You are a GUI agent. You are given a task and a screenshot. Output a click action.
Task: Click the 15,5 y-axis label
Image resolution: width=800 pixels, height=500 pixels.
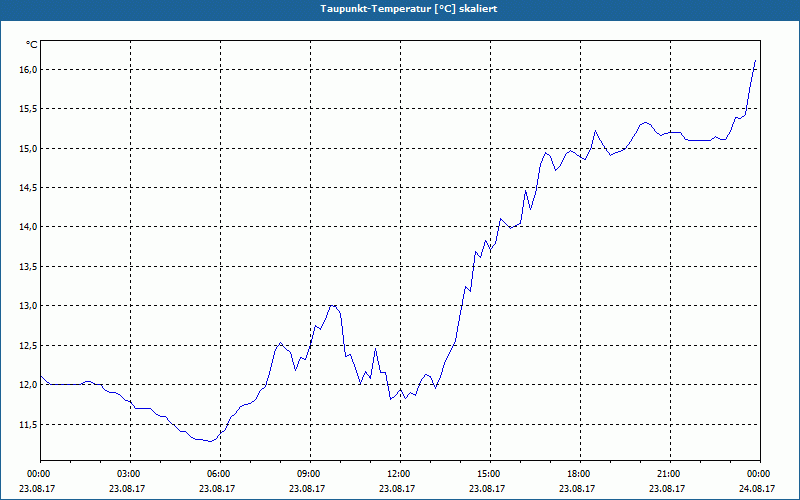(30, 109)
